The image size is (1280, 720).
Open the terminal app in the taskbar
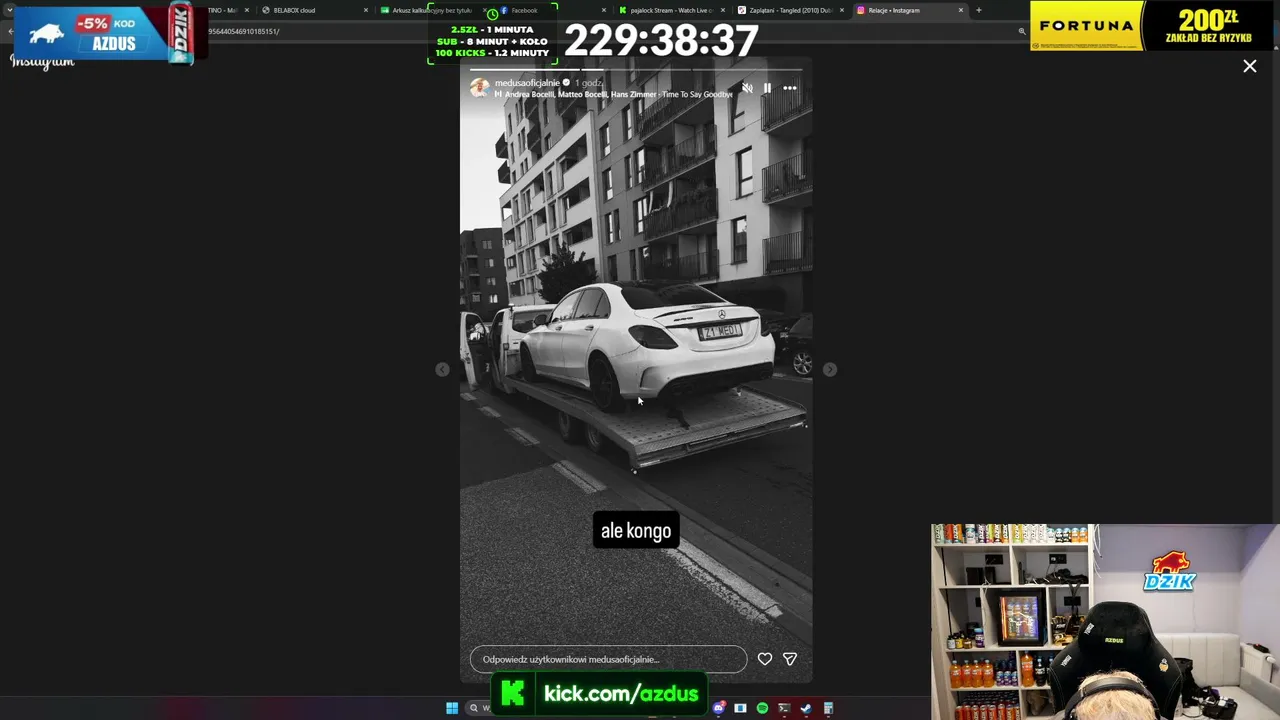784,708
